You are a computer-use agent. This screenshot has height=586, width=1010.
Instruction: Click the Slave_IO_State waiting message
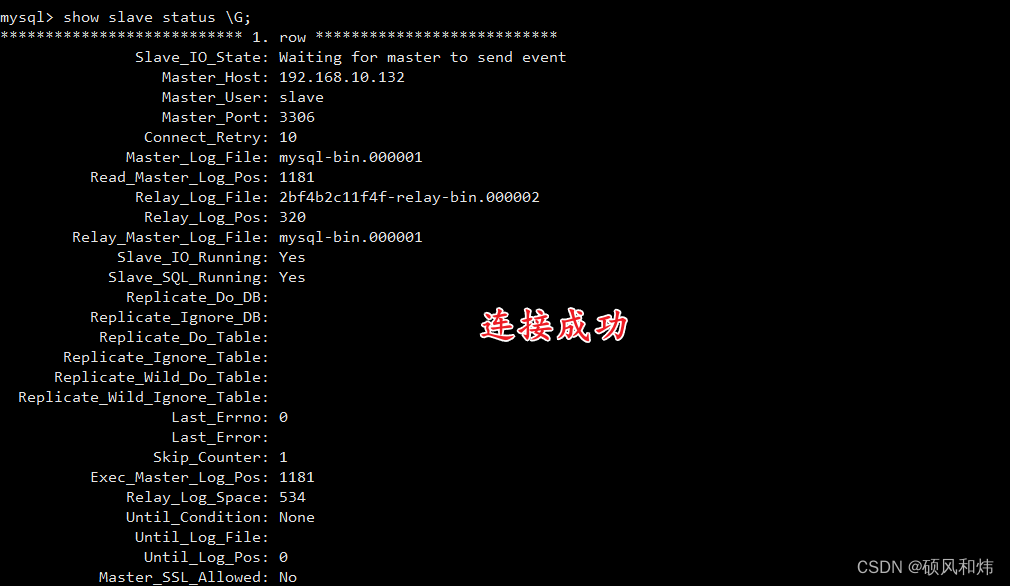422,57
